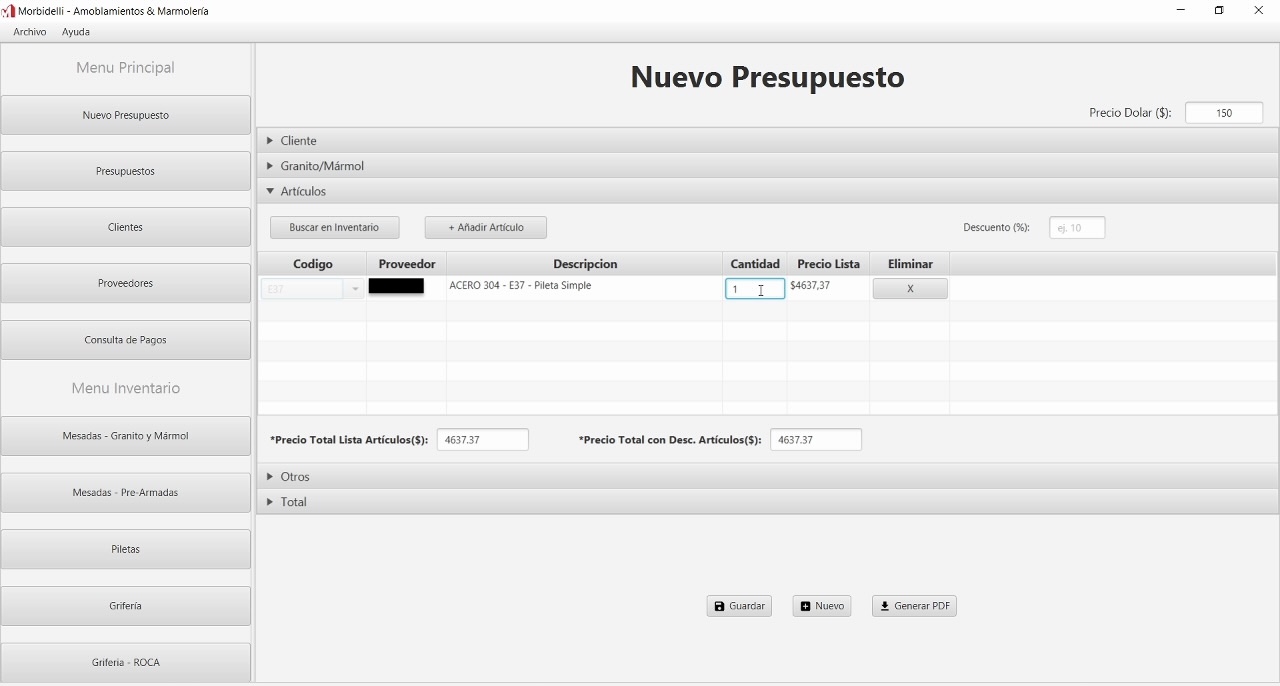The height and width of the screenshot is (686, 1280).
Task: Click the Precio Dolar input field
Action: [1224, 113]
